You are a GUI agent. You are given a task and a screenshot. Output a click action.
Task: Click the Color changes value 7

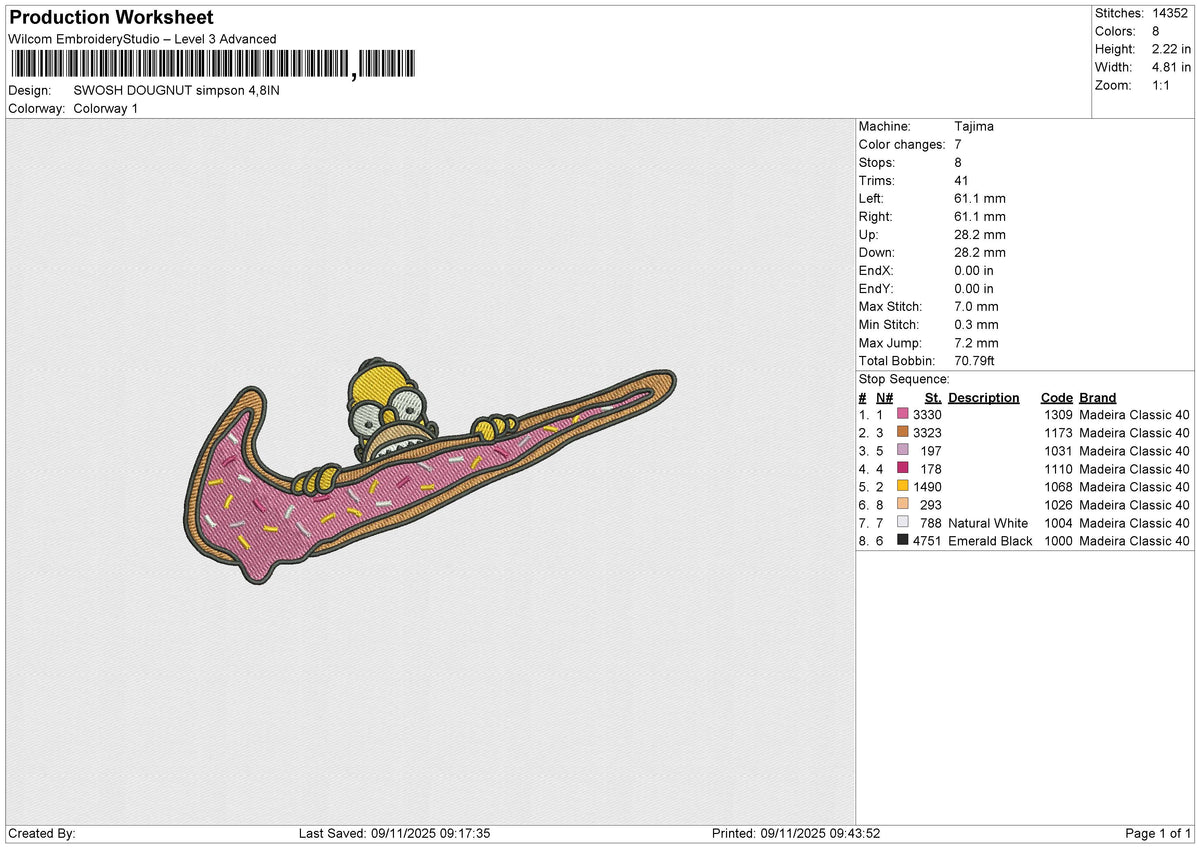(x=959, y=145)
